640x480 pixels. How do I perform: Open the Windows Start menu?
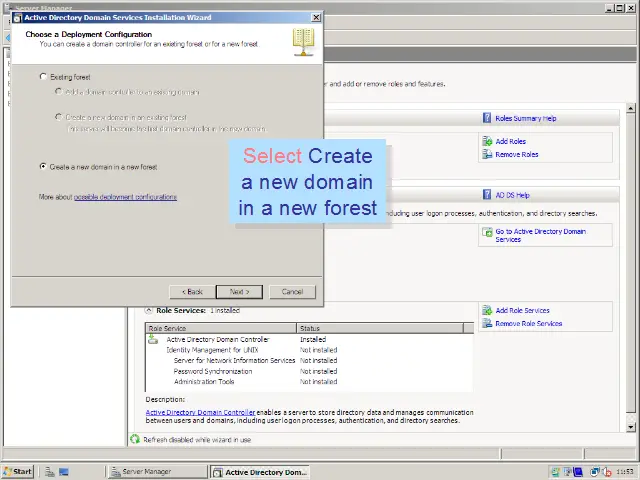[17, 471]
